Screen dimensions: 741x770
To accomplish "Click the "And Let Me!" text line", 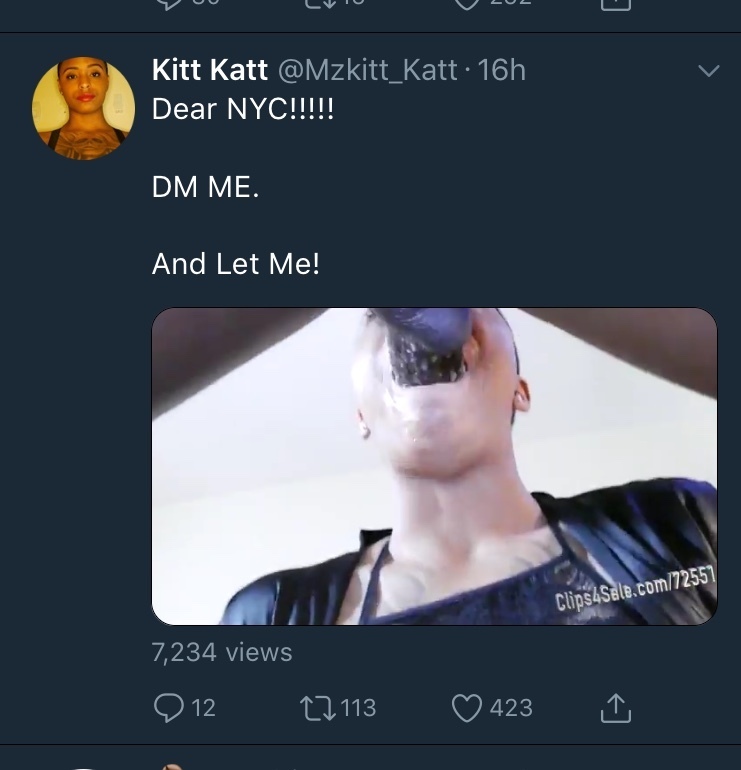I will click(x=236, y=264).
